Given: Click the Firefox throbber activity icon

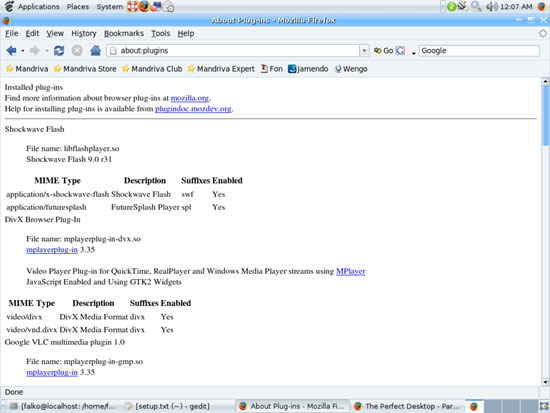Looking at the screenshot, I should [x=543, y=33].
